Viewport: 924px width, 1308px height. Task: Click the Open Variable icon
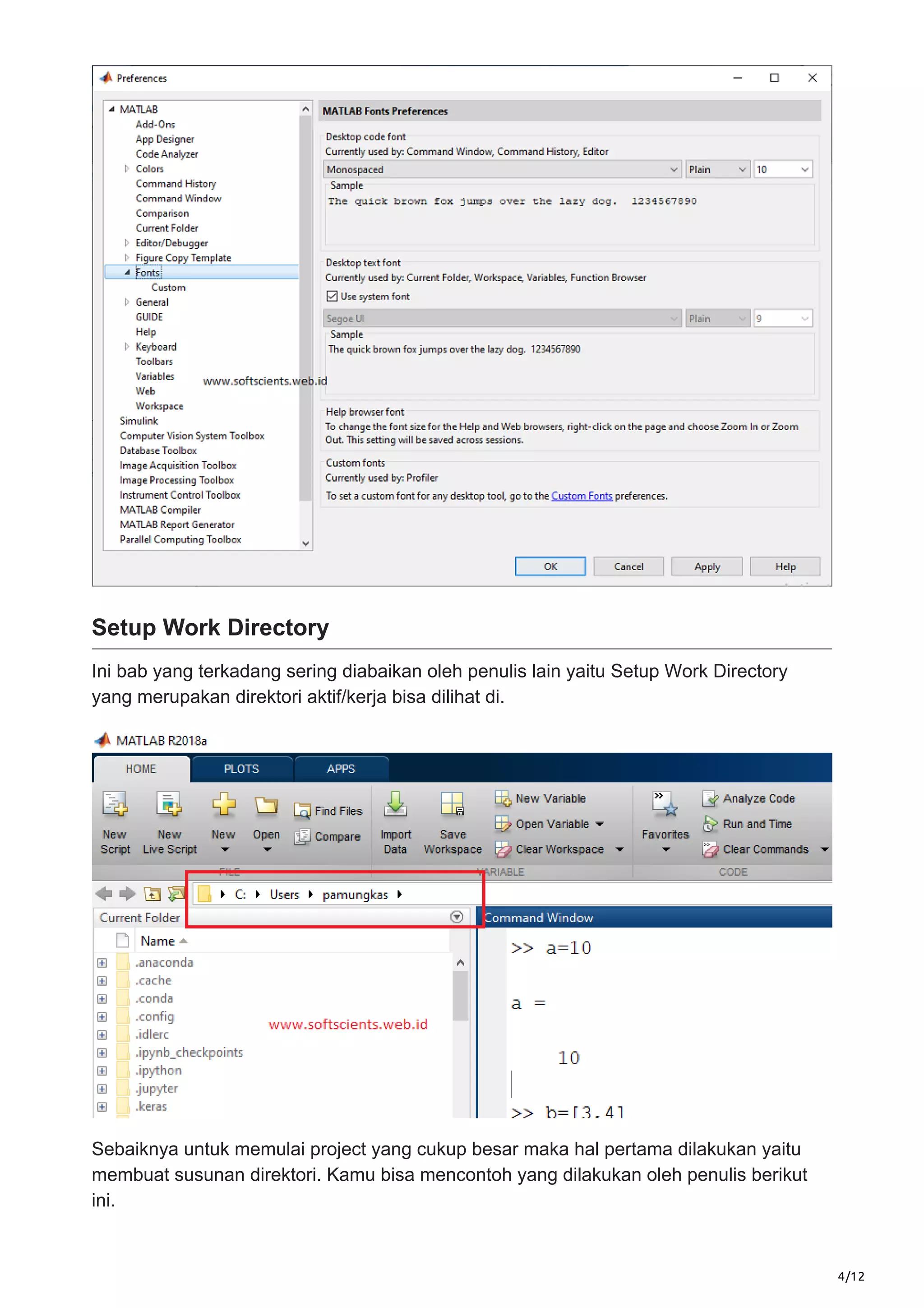tap(503, 824)
